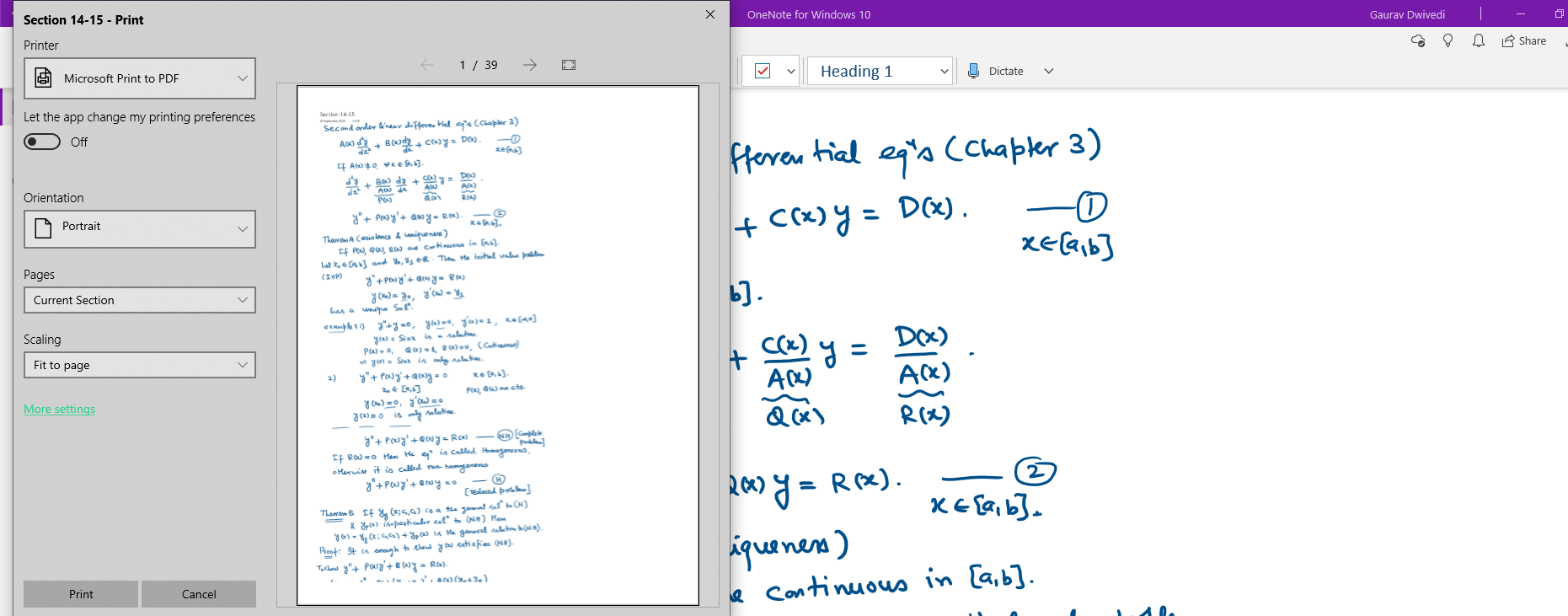The width and height of the screenshot is (1568, 616).
Task: Click the Share button in OneNote
Action: click(1524, 40)
